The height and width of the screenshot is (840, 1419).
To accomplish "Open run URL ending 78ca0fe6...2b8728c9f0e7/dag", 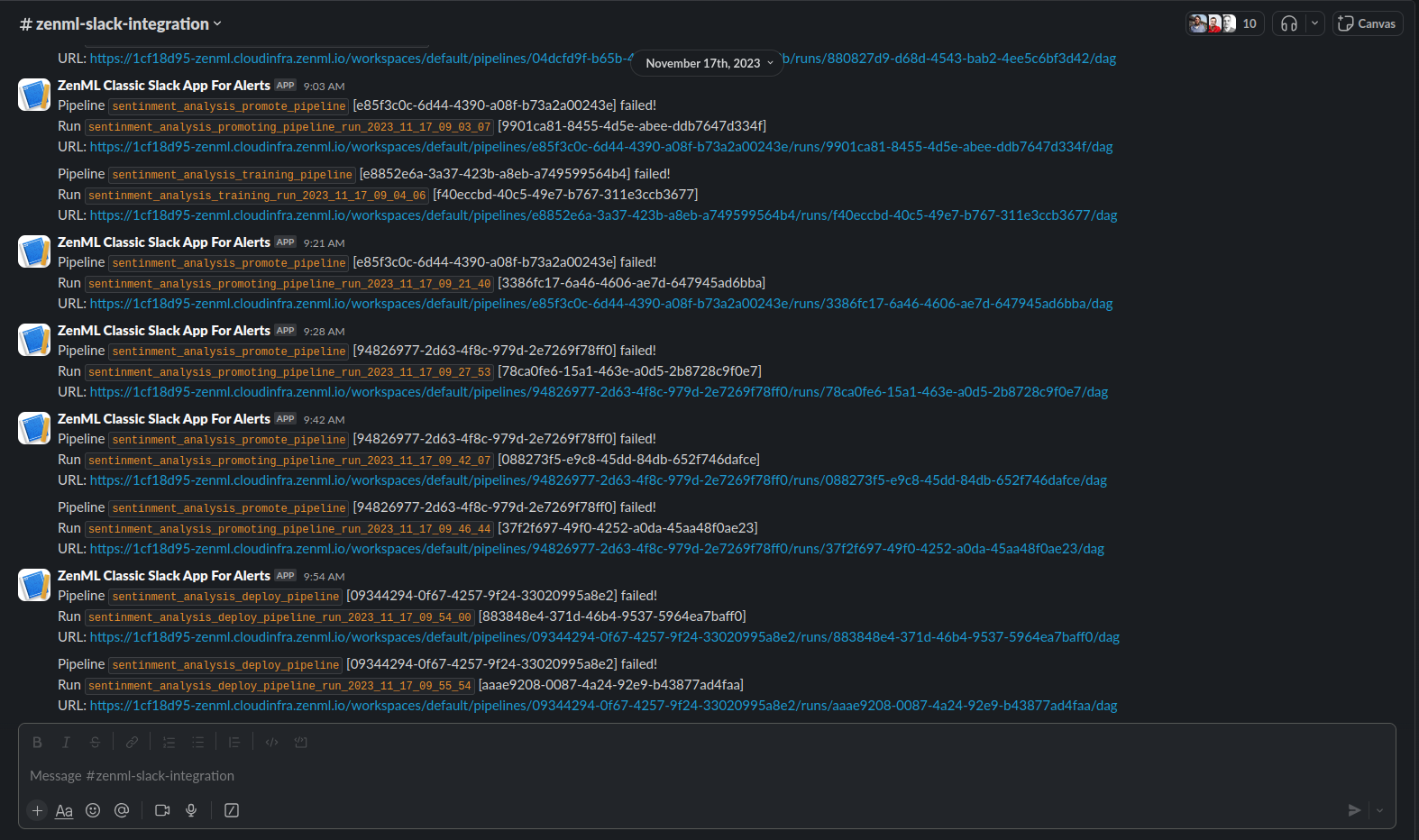I will (599, 391).
